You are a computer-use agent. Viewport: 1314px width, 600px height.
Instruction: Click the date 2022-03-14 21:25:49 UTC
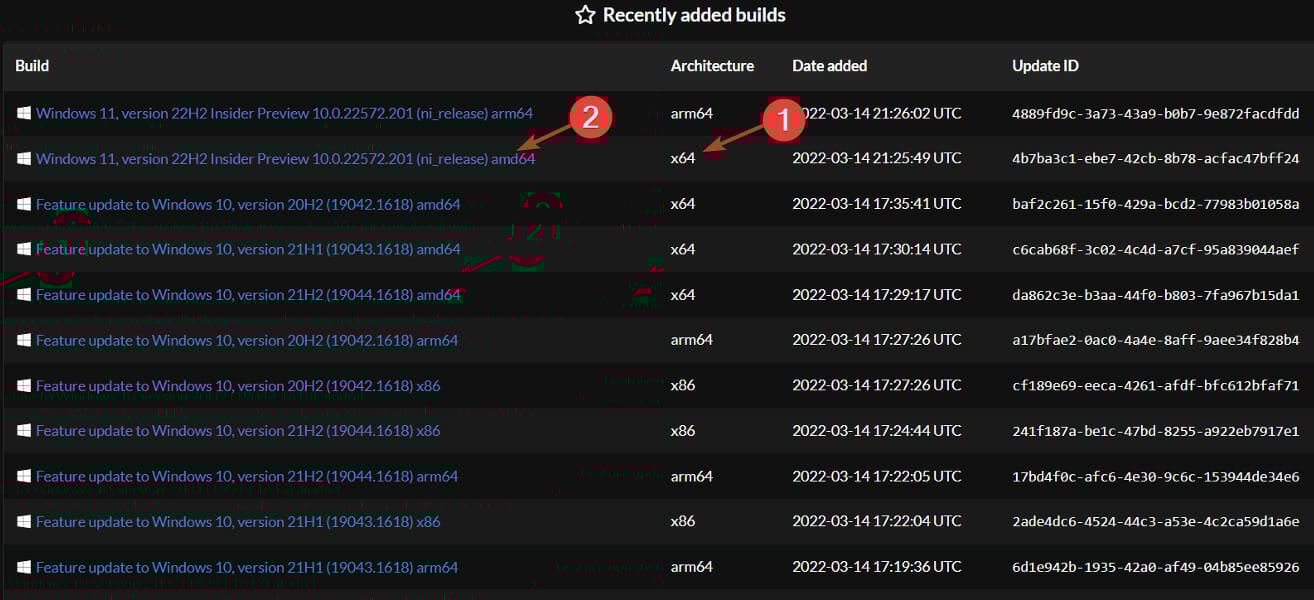pyautogui.click(x=877, y=158)
